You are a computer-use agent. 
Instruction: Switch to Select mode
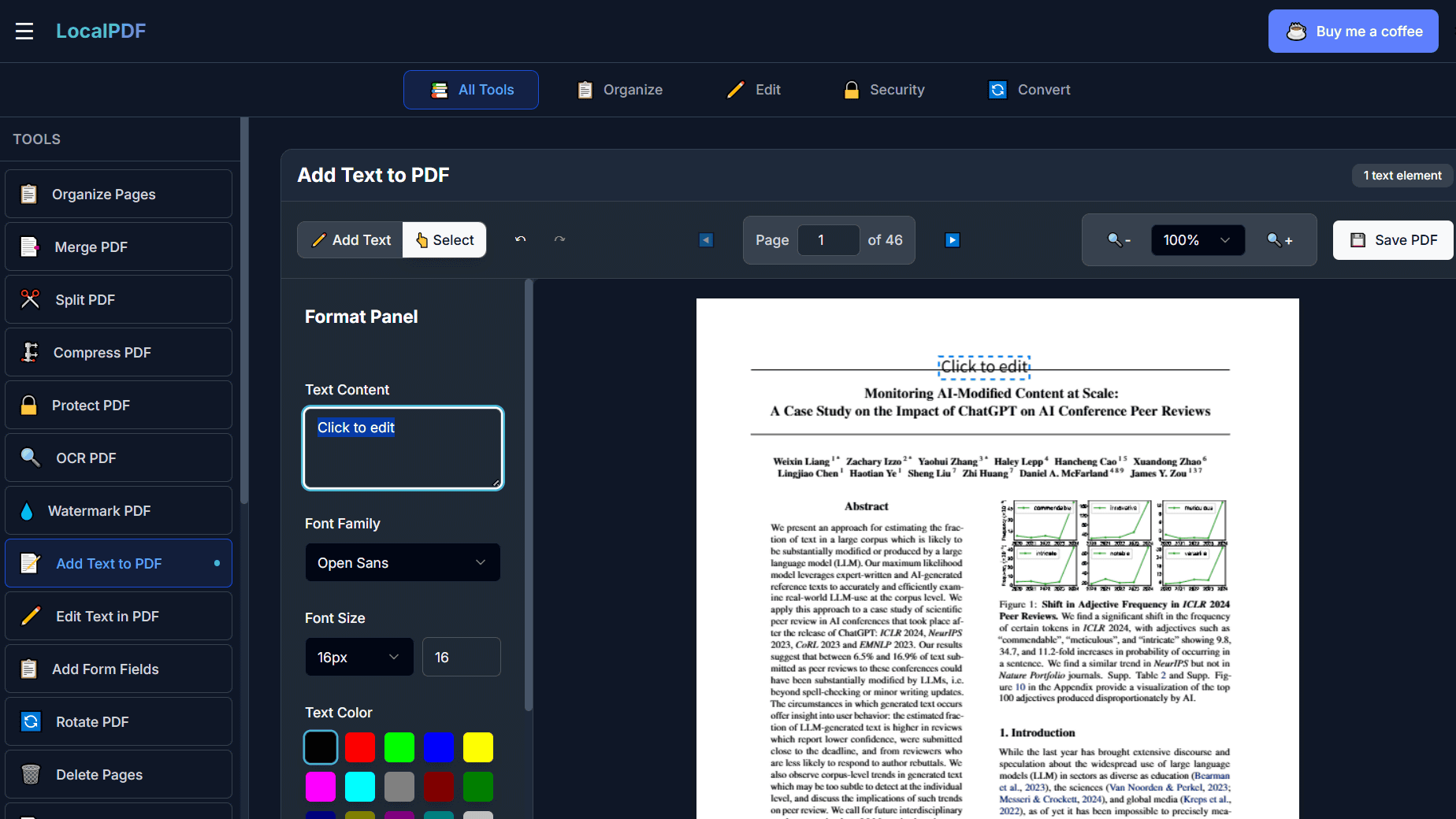click(444, 240)
